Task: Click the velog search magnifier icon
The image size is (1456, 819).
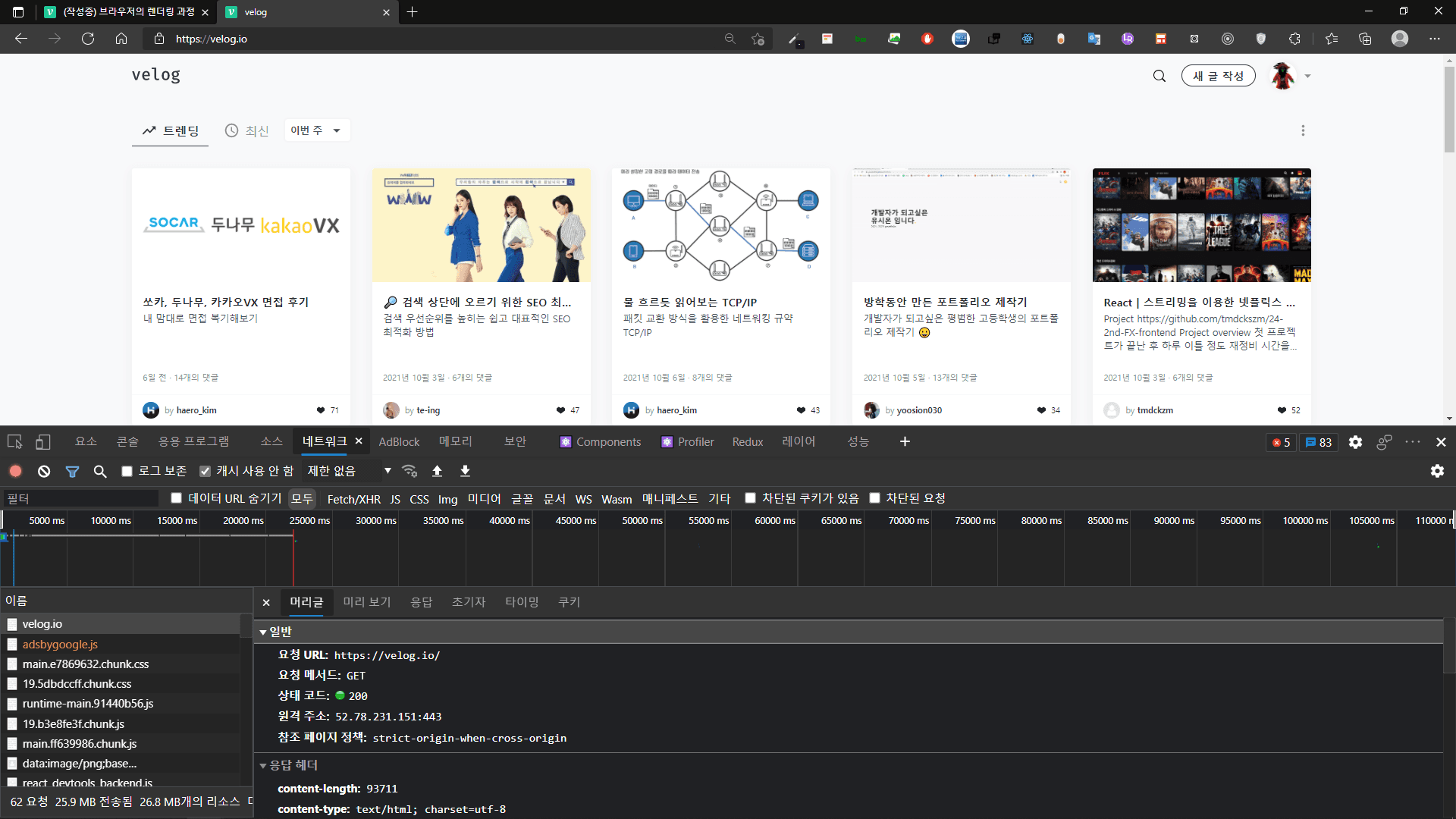Action: pyautogui.click(x=1159, y=76)
